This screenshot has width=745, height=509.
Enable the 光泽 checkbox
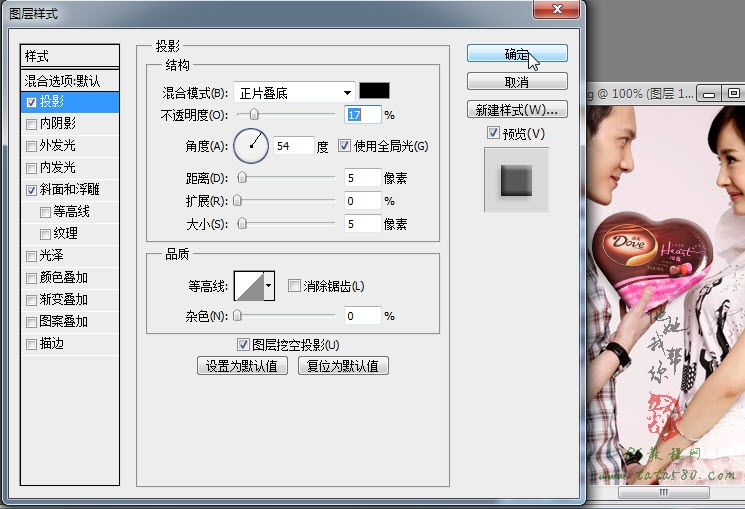coord(31,256)
